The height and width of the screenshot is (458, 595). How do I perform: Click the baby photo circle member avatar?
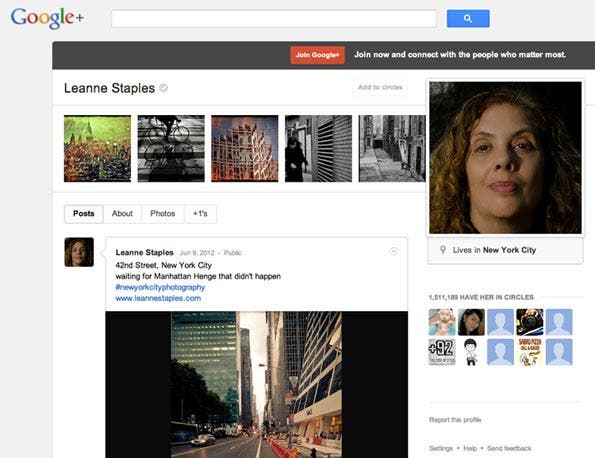(x=442, y=322)
